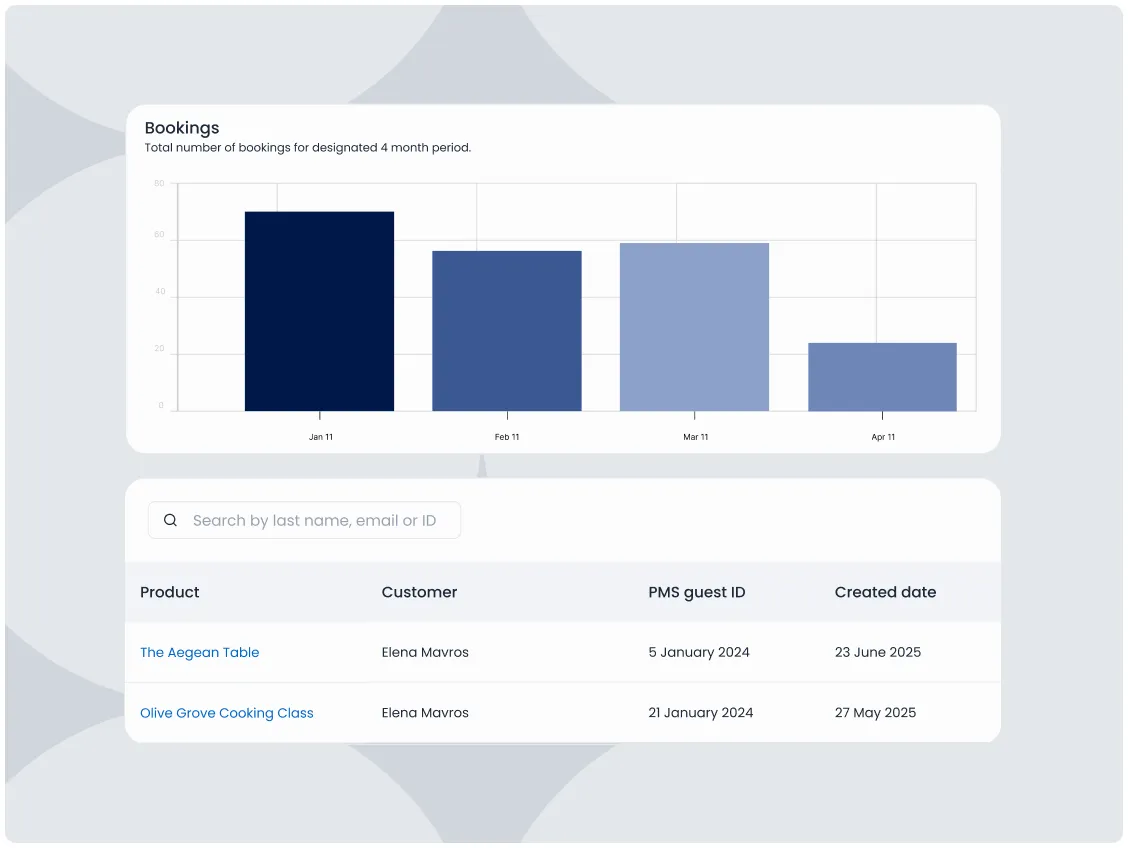Image resolution: width=1128 pixels, height=848 pixels.
Task: Select the Mar 11 bookings bar
Action: coord(694,327)
